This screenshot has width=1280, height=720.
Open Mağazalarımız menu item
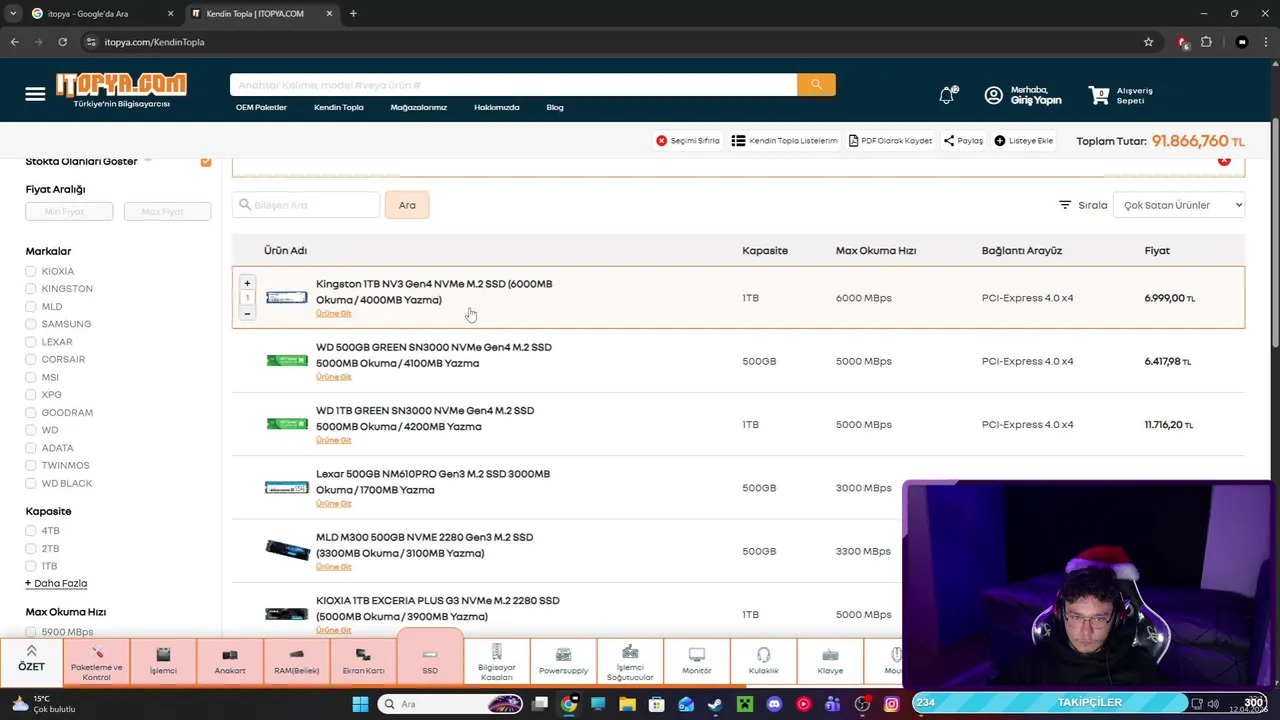pyautogui.click(x=419, y=107)
